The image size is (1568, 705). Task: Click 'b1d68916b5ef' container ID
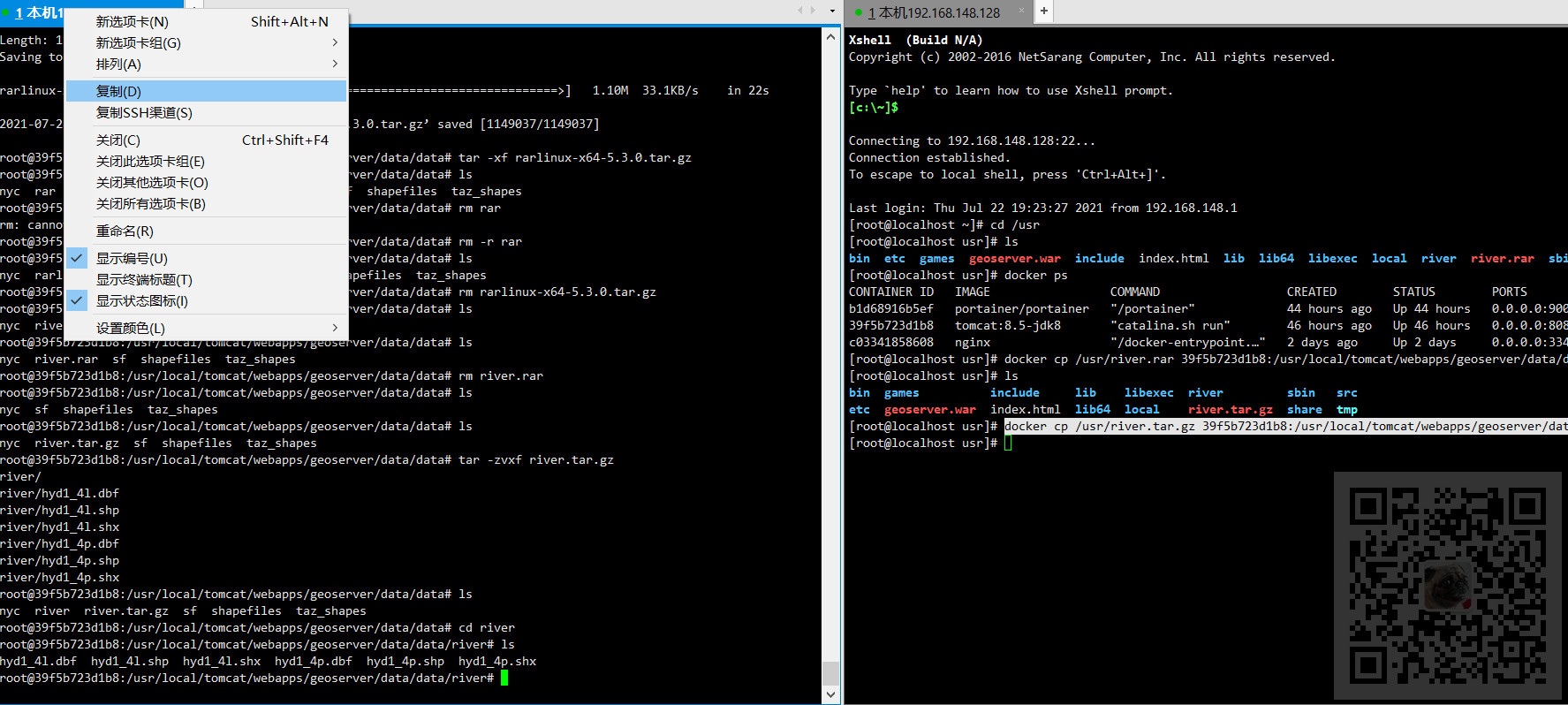891,308
